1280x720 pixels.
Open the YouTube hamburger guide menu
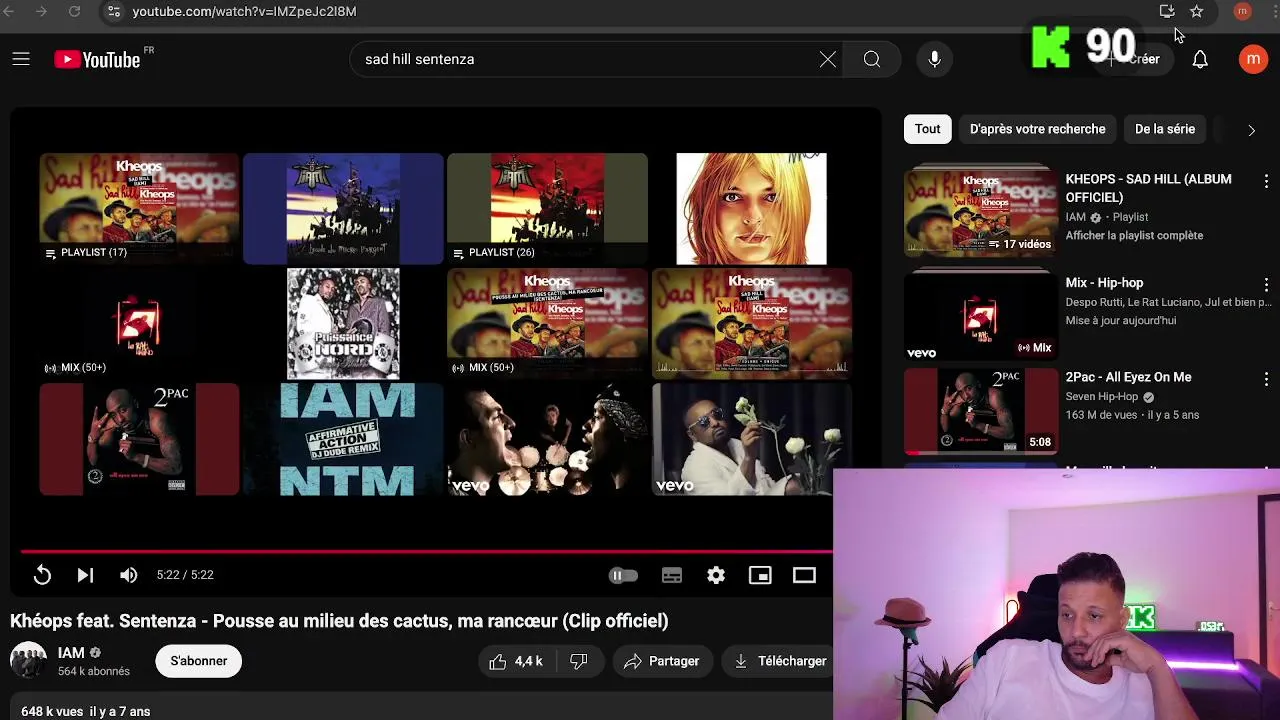[21, 59]
